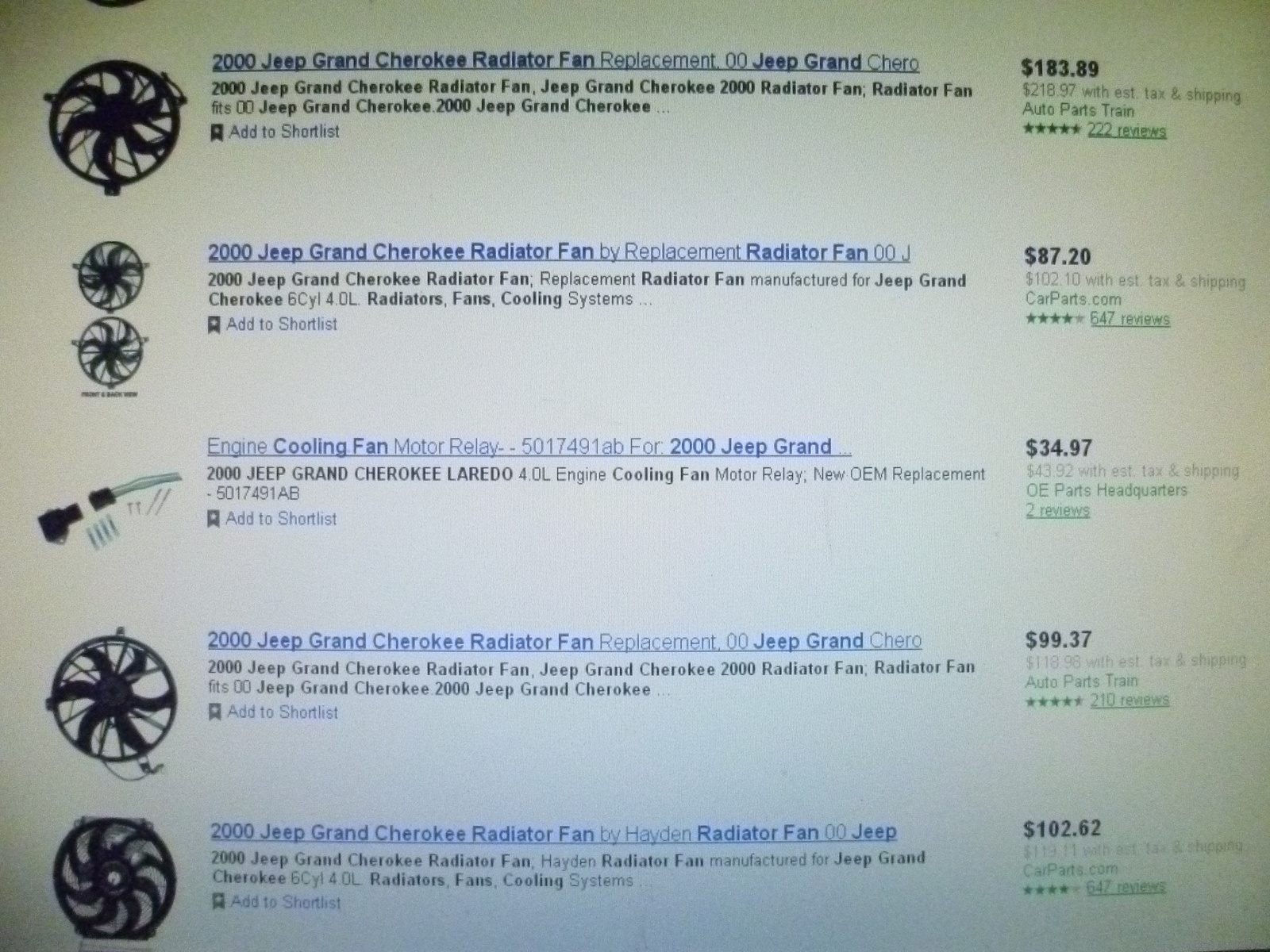Click bookmark icon for $99.37 radiator fan

point(214,712)
